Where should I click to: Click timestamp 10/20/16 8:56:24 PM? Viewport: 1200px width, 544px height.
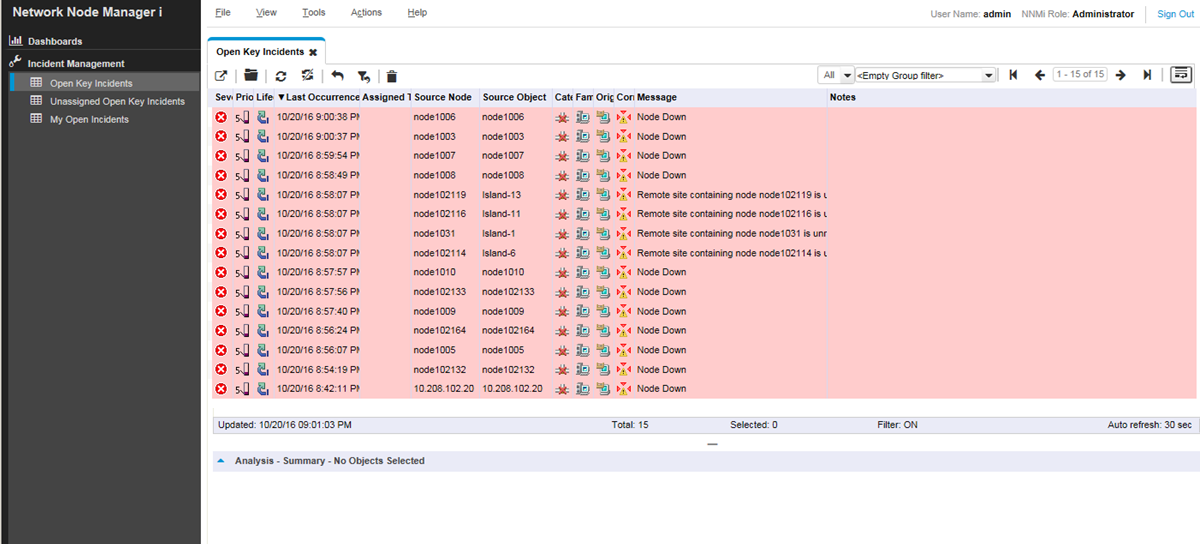318,330
